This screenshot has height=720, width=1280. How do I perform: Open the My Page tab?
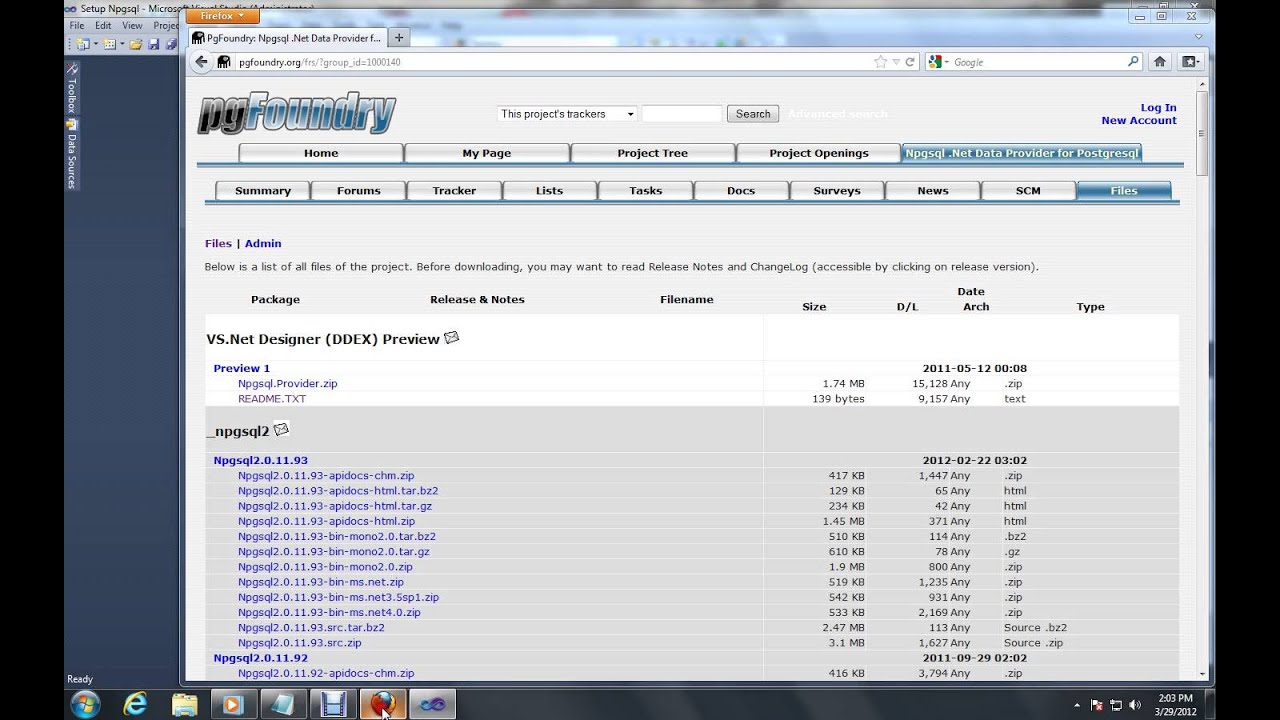(x=487, y=153)
